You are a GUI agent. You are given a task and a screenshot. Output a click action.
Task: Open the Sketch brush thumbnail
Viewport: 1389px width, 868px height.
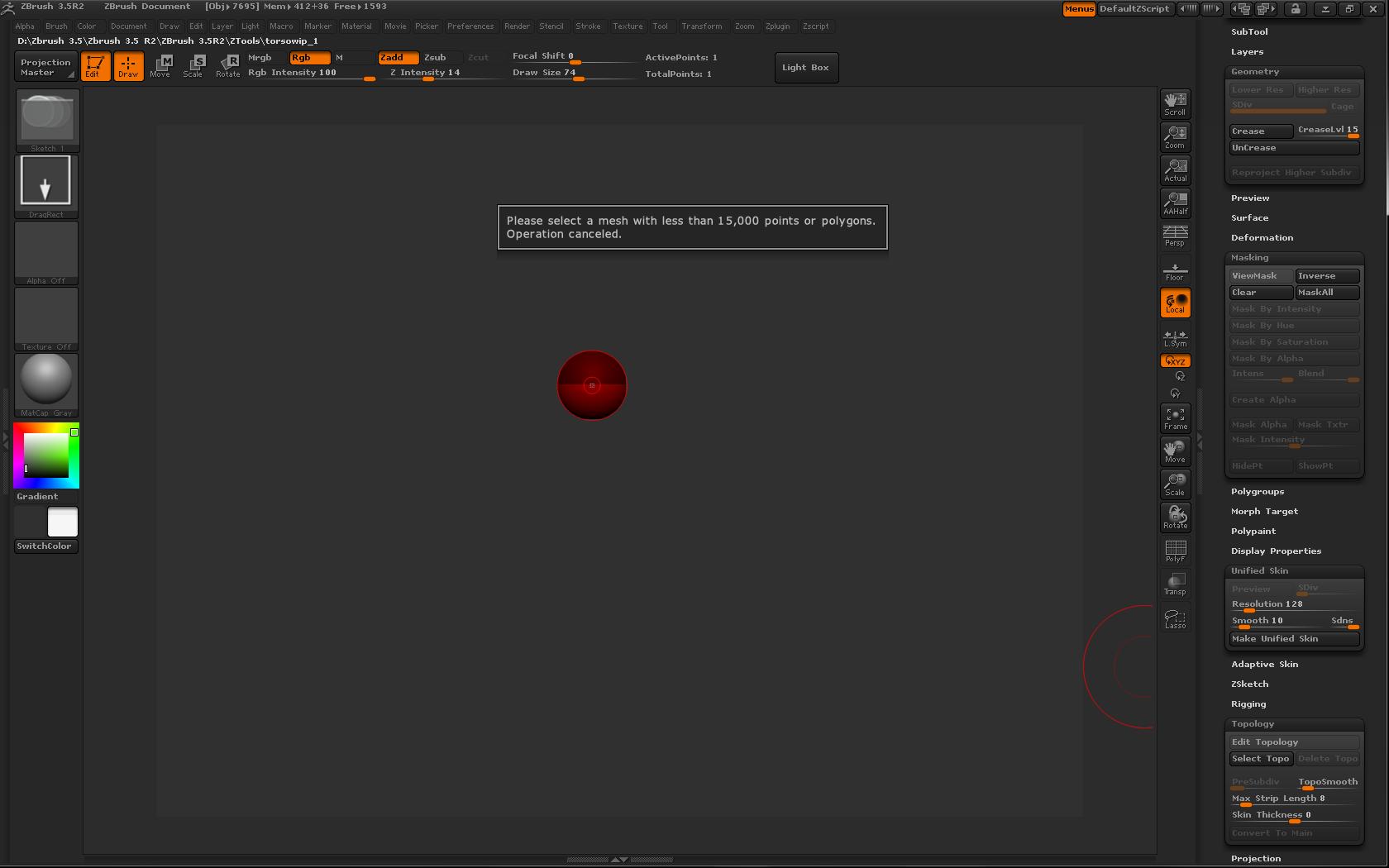pyautogui.click(x=46, y=122)
